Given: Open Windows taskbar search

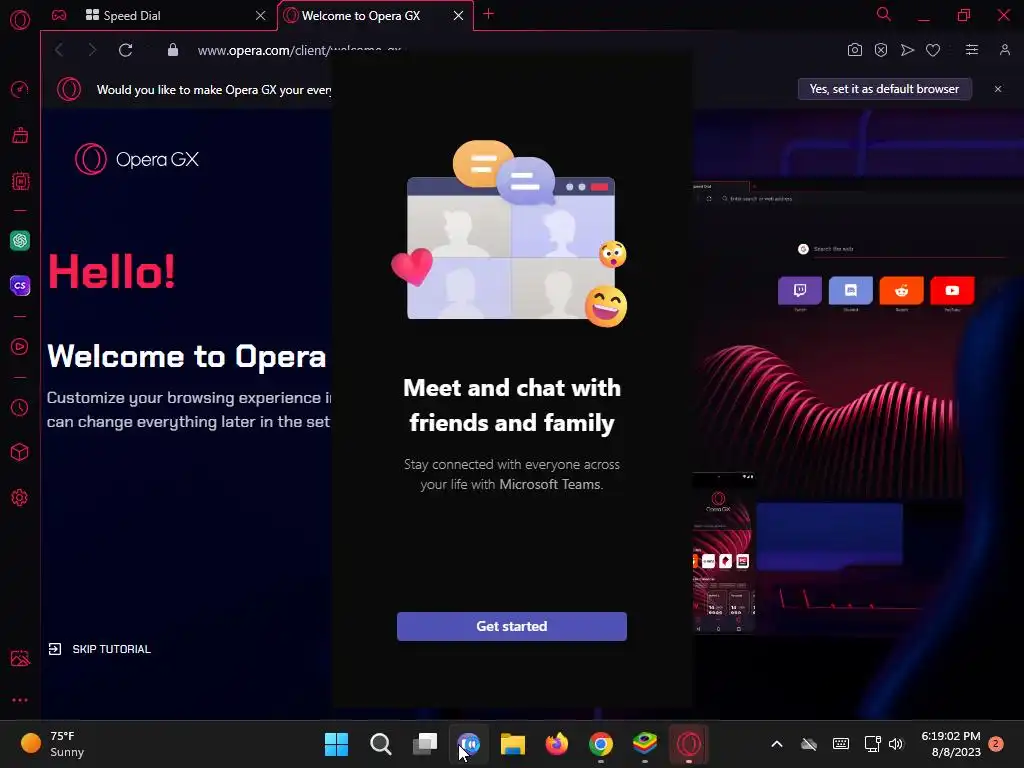Looking at the screenshot, I should (381, 744).
